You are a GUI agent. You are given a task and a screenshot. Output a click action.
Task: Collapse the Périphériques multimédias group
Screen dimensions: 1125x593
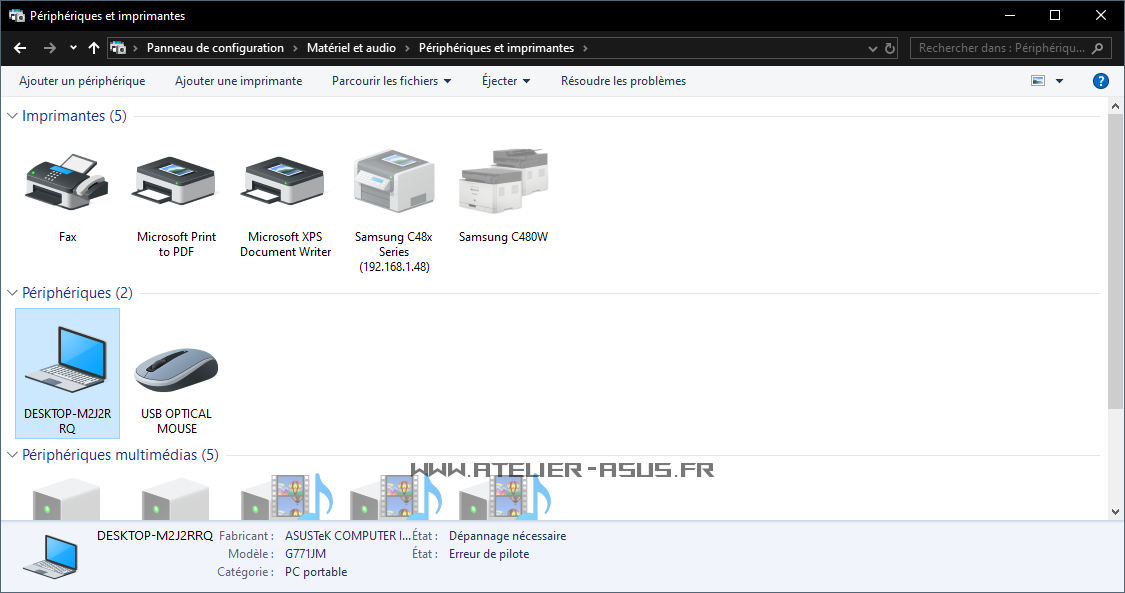coord(13,455)
